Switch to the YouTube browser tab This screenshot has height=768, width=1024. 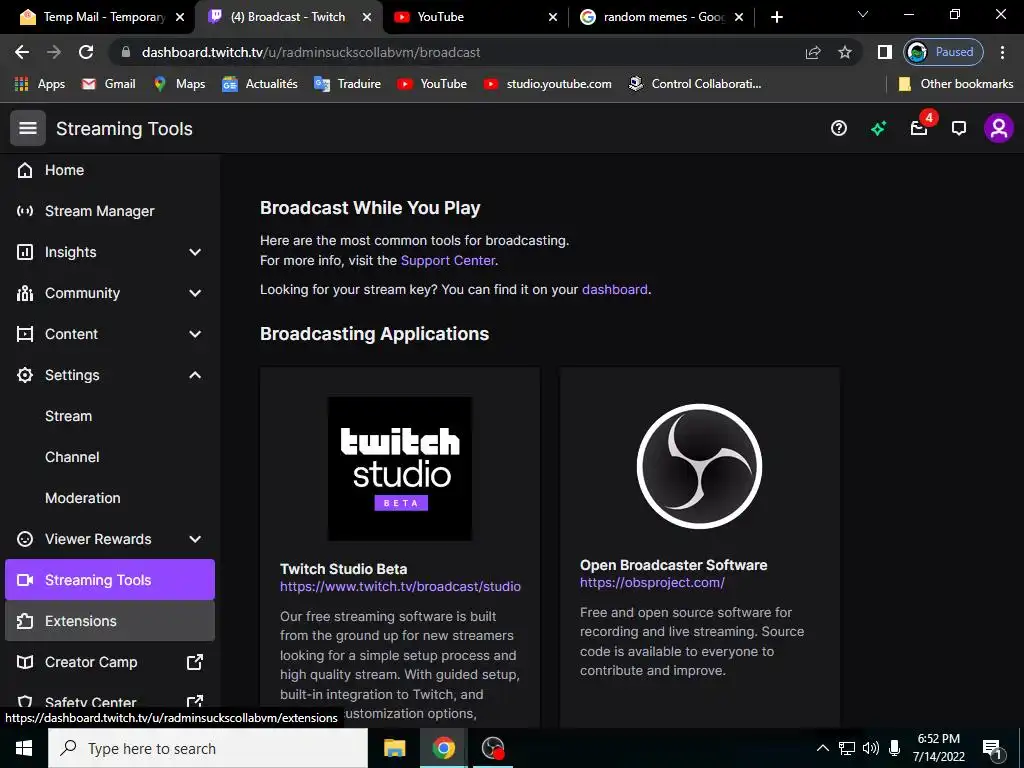pos(472,17)
